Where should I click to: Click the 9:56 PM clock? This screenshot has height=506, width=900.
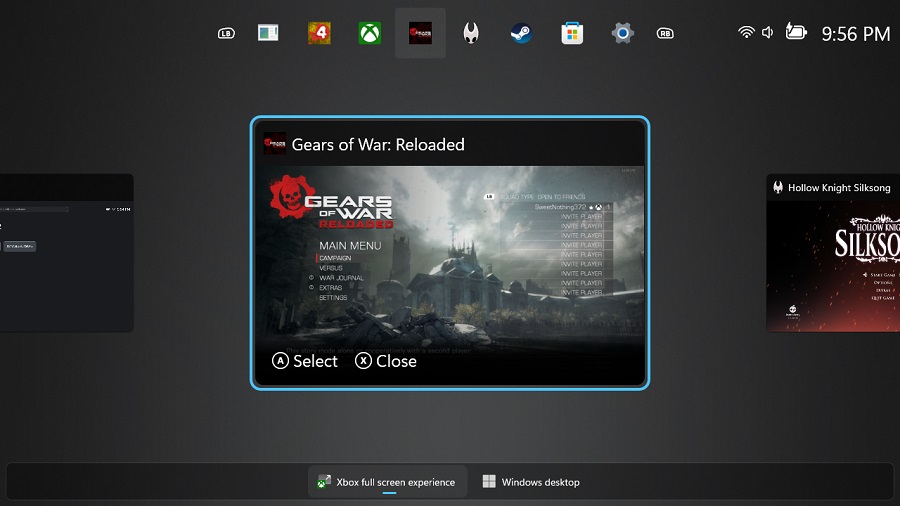pyautogui.click(x=855, y=34)
